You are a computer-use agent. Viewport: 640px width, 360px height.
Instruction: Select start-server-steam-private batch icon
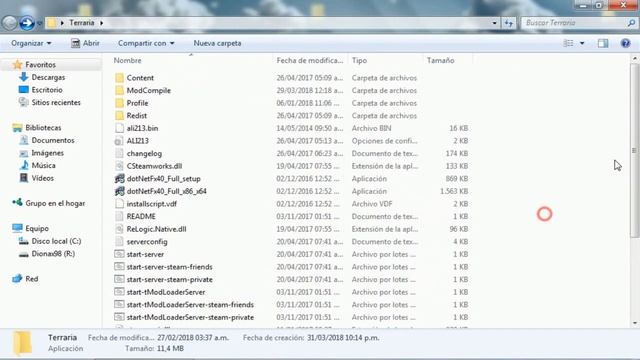(119, 280)
